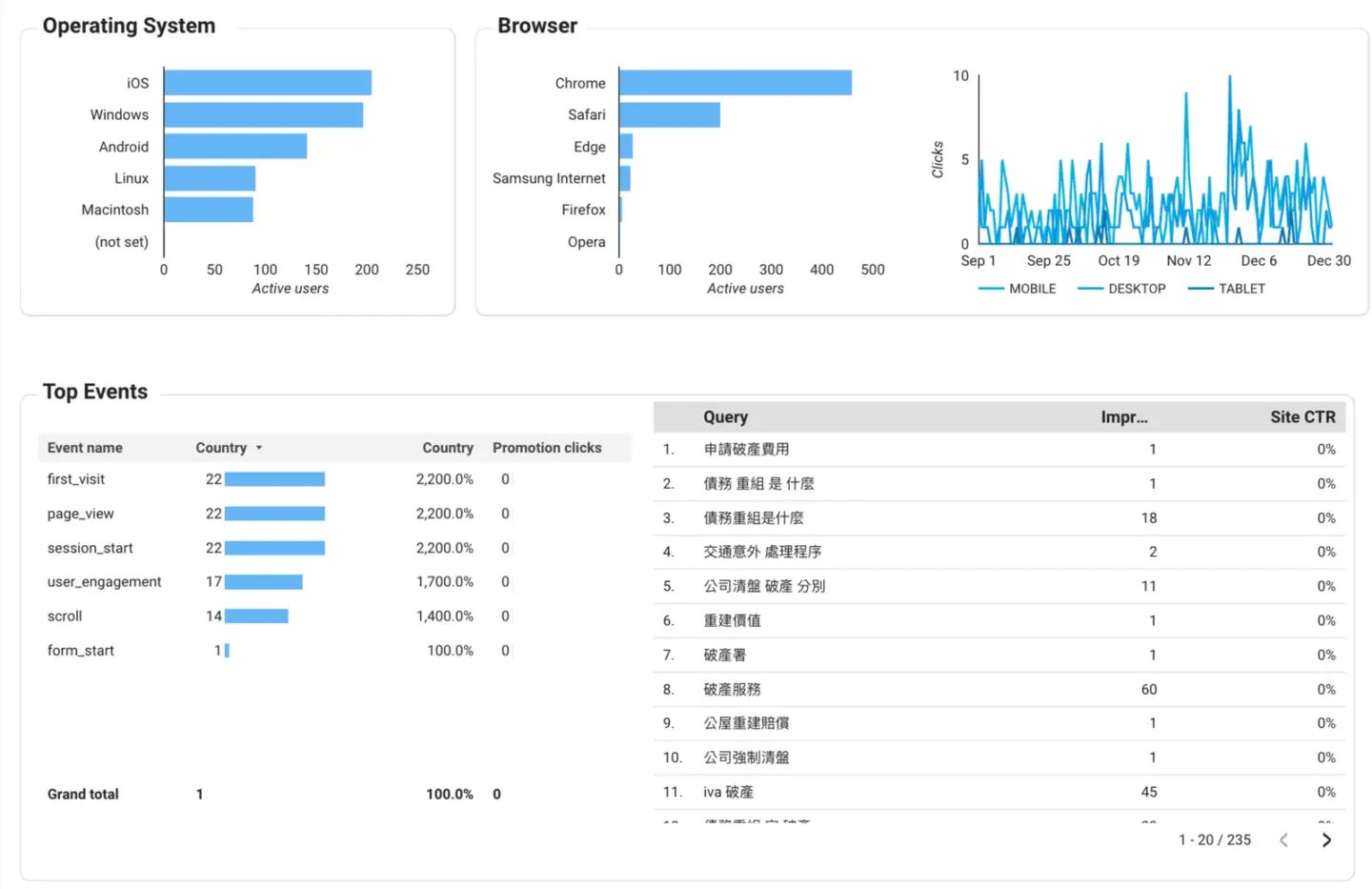Click the user_engagement event name
Screen dimensions: 1372x889
tap(104, 582)
